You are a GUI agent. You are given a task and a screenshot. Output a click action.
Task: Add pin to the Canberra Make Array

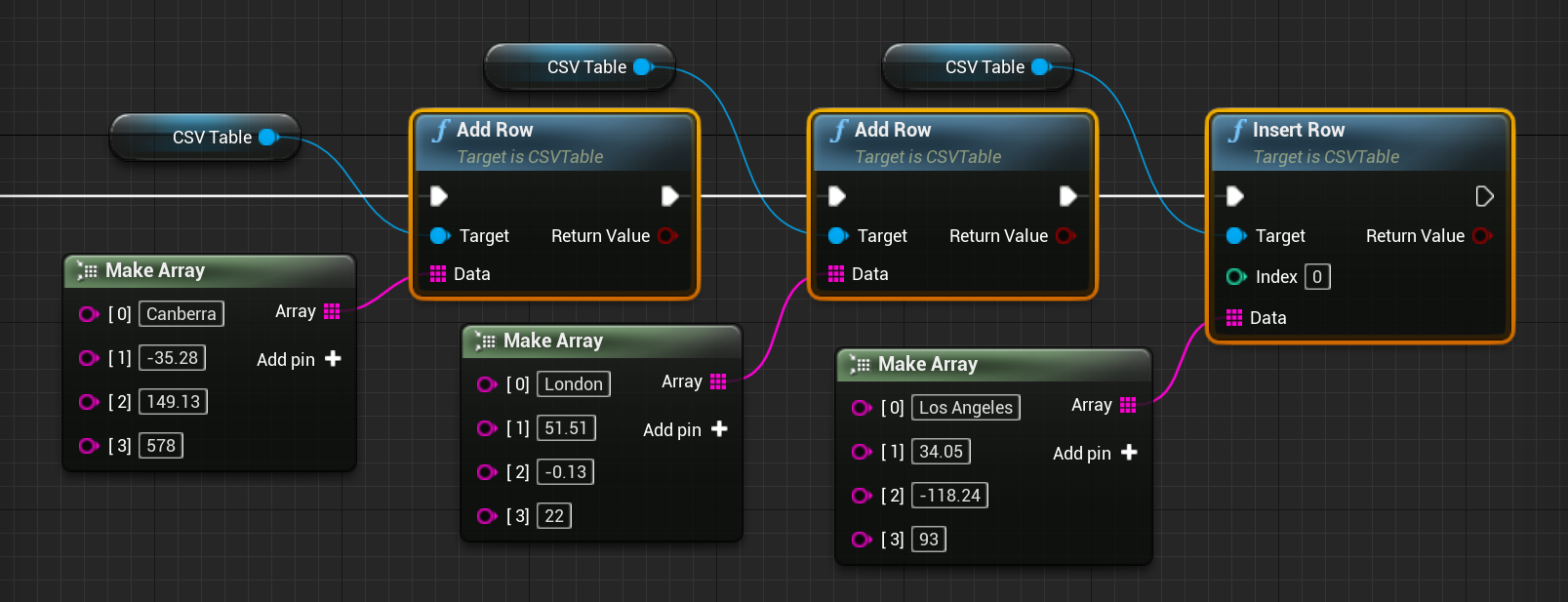pyautogui.click(x=332, y=359)
